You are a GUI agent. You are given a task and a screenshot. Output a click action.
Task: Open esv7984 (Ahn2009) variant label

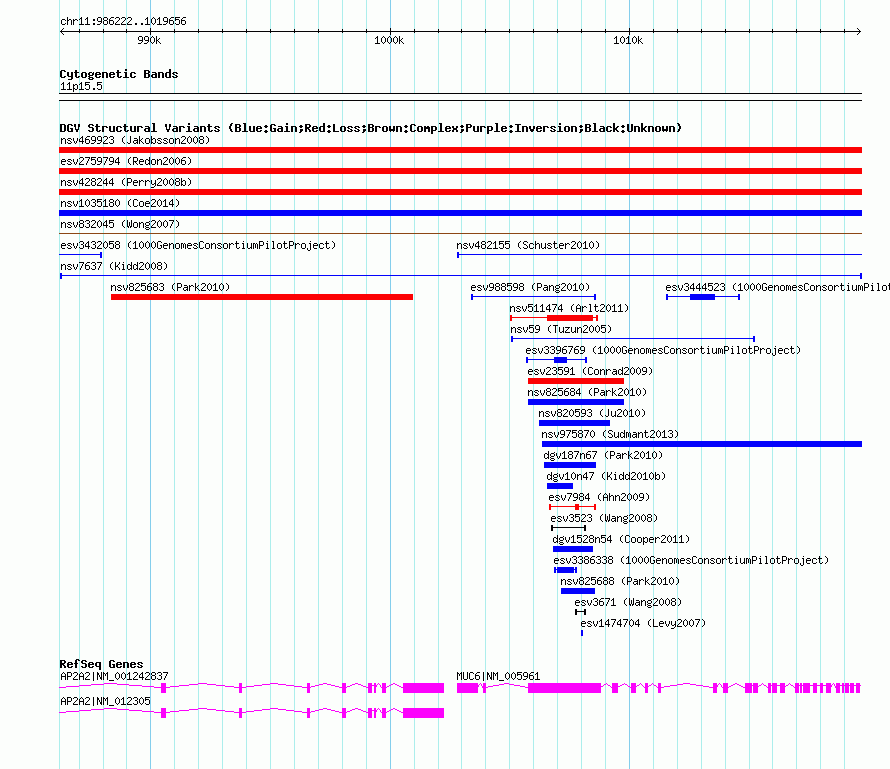click(x=599, y=497)
